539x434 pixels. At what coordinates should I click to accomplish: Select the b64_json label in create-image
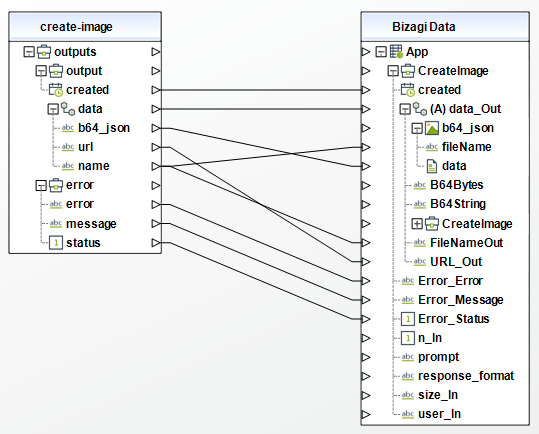pyautogui.click(x=104, y=128)
